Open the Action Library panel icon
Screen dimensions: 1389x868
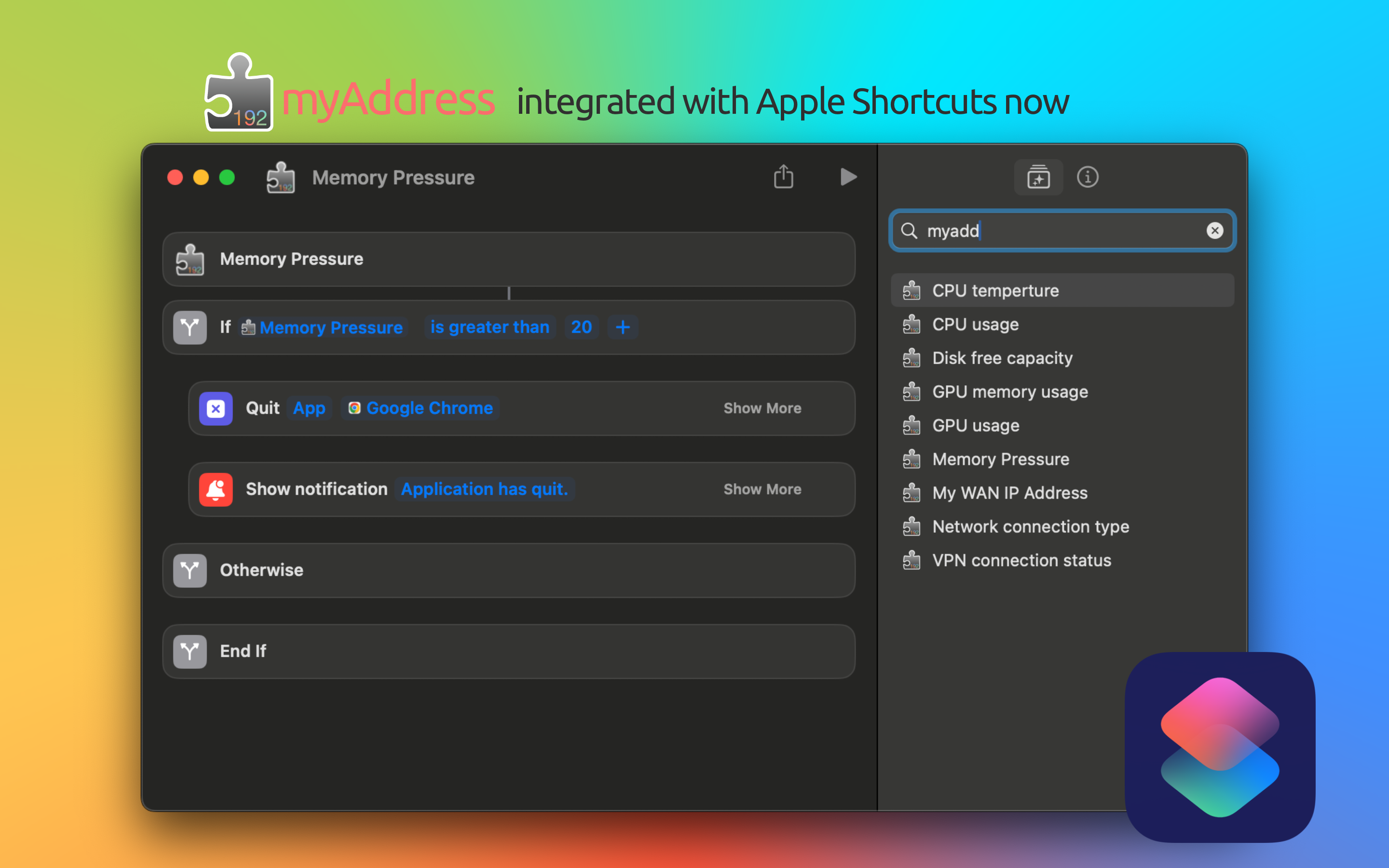pyautogui.click(x=1038, y=177)
